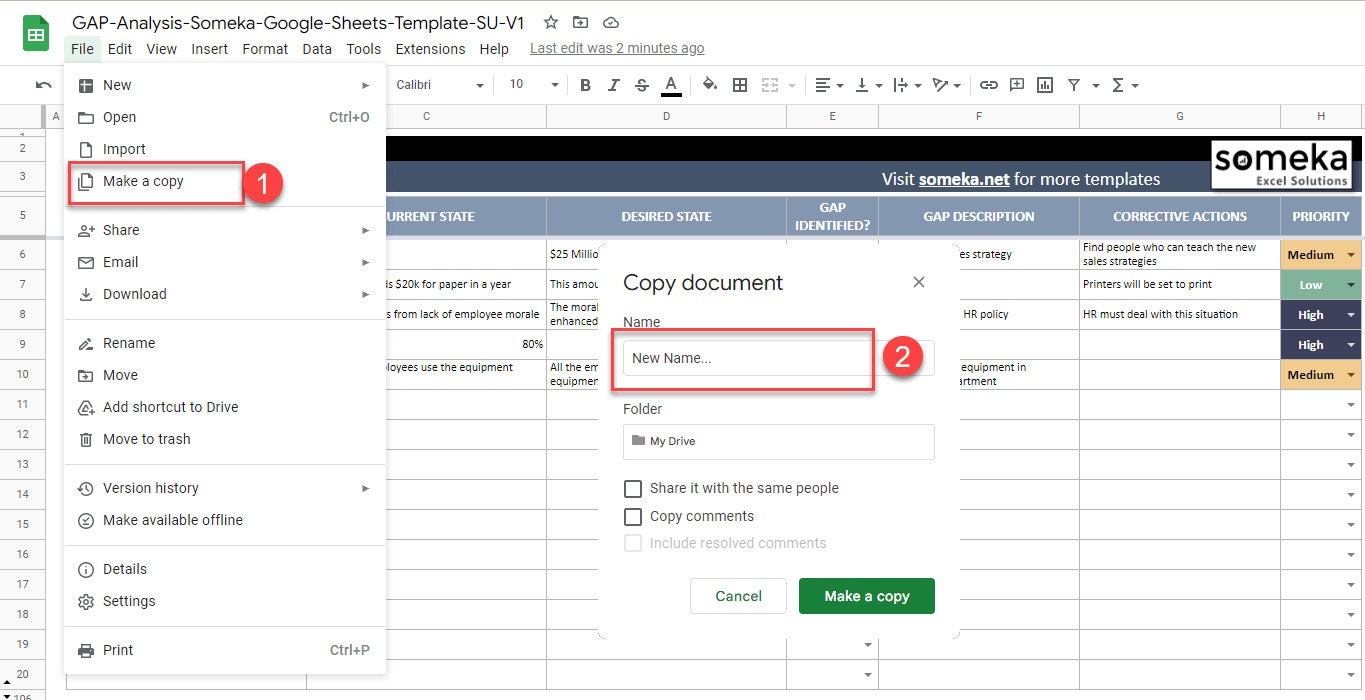
Task: Click the green Make a copy button
Action: pyautogui.click(x=867, y=596)
